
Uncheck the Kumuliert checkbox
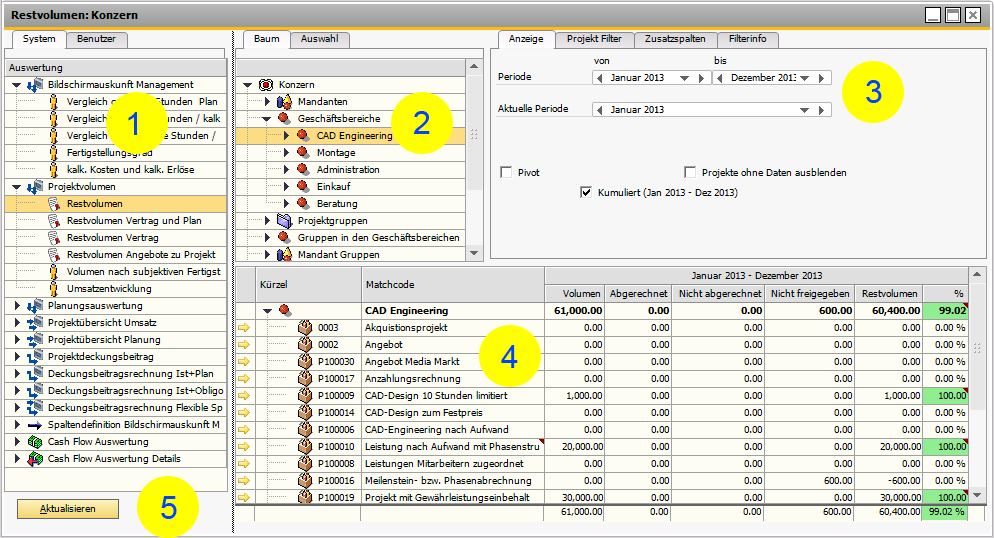pyautogui.click(x=587, y=192)
